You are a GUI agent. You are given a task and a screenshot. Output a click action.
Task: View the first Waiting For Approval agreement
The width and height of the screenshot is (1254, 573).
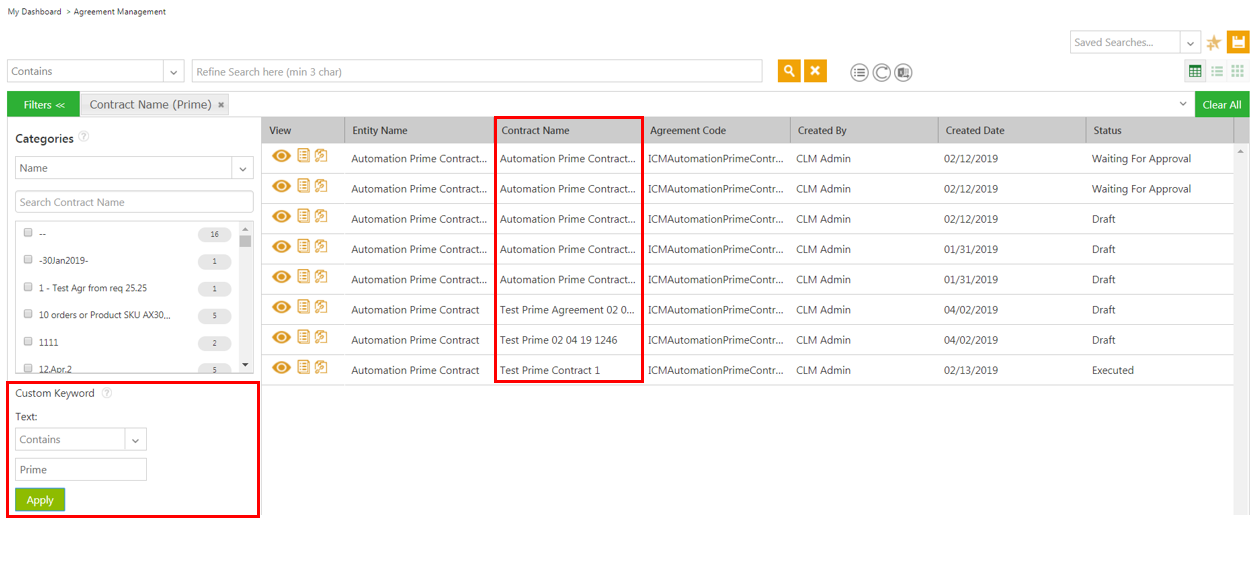point(282,156)
